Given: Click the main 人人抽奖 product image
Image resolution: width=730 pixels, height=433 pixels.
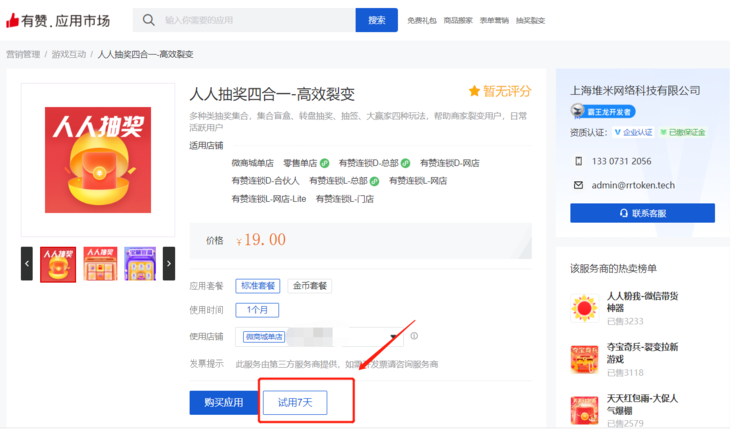Looking at the screenshot, I should [x=98, y=160].
